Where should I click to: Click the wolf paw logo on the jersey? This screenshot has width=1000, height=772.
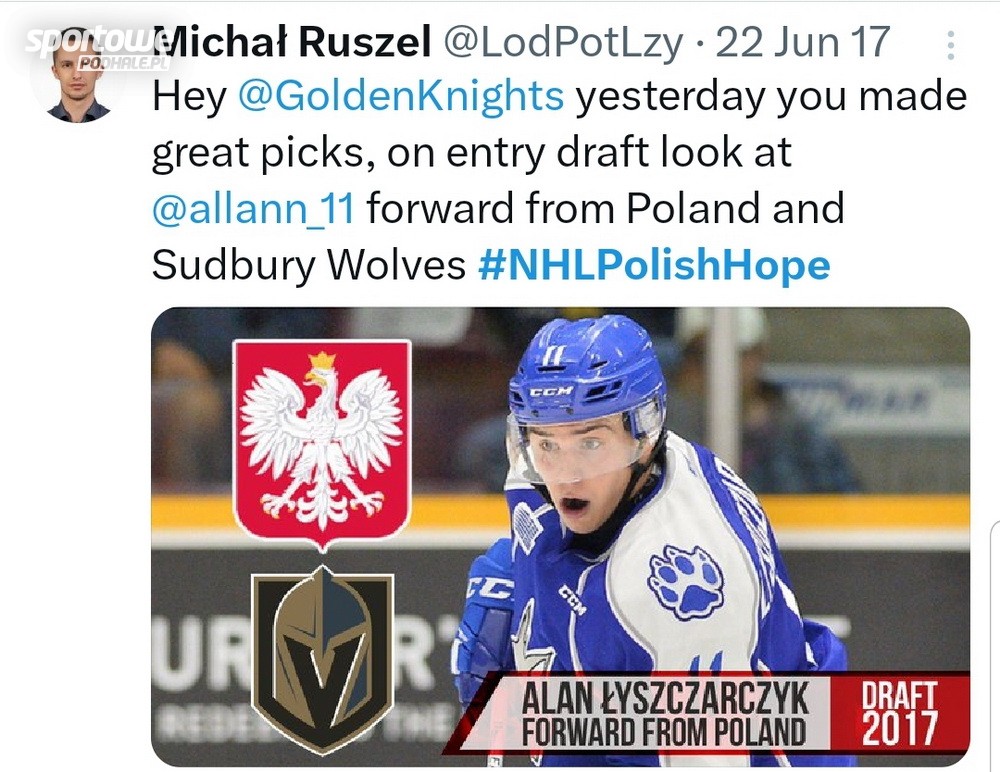tap(686, 580)
